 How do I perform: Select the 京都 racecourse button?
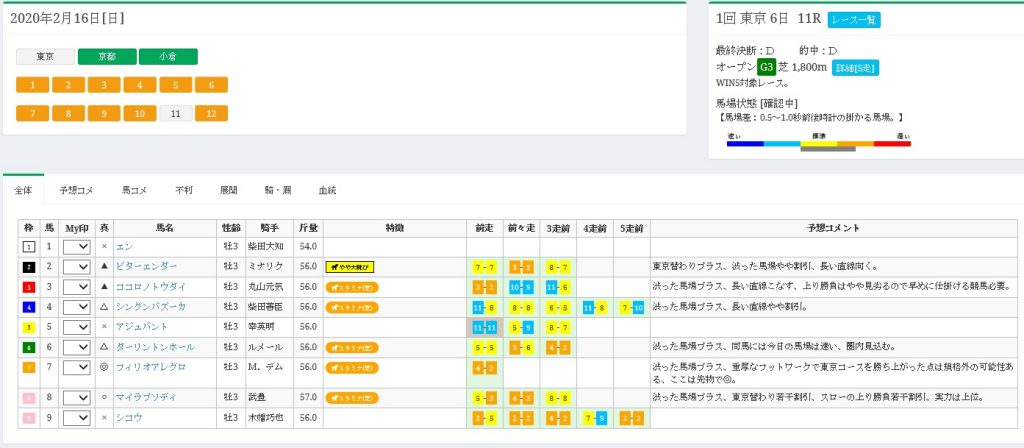pos(106,57)
